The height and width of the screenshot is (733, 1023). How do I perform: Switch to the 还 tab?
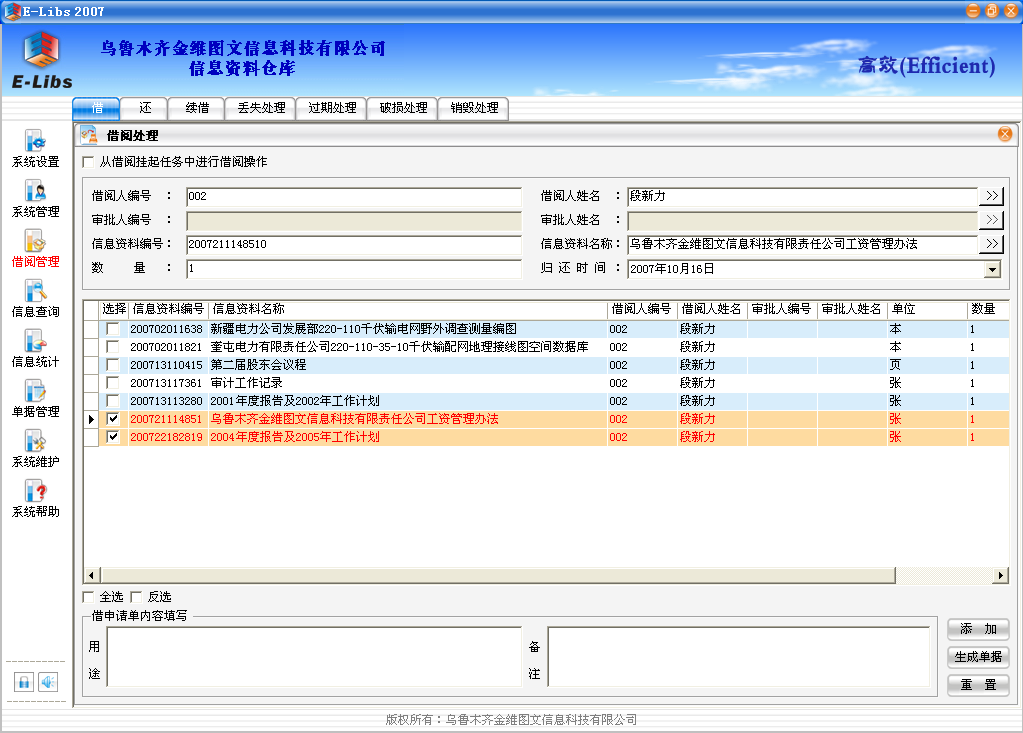[145, 108]
